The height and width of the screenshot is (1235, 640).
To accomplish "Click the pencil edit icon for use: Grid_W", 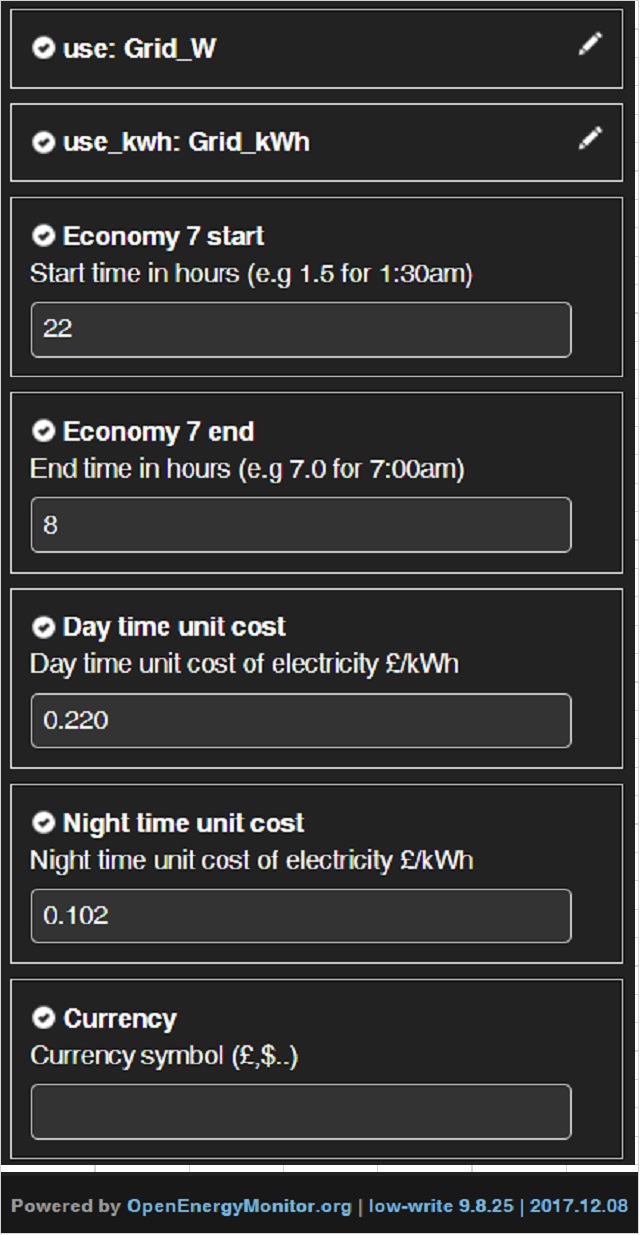I will click(590, 44).
